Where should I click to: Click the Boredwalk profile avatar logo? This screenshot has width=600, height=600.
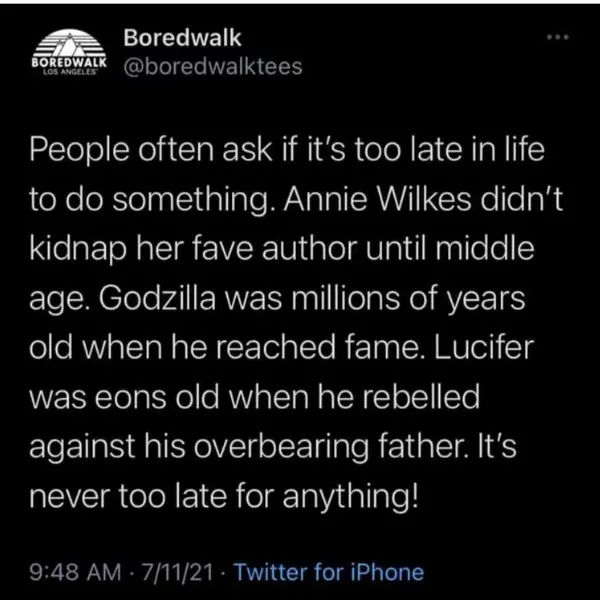click(70, 52)
